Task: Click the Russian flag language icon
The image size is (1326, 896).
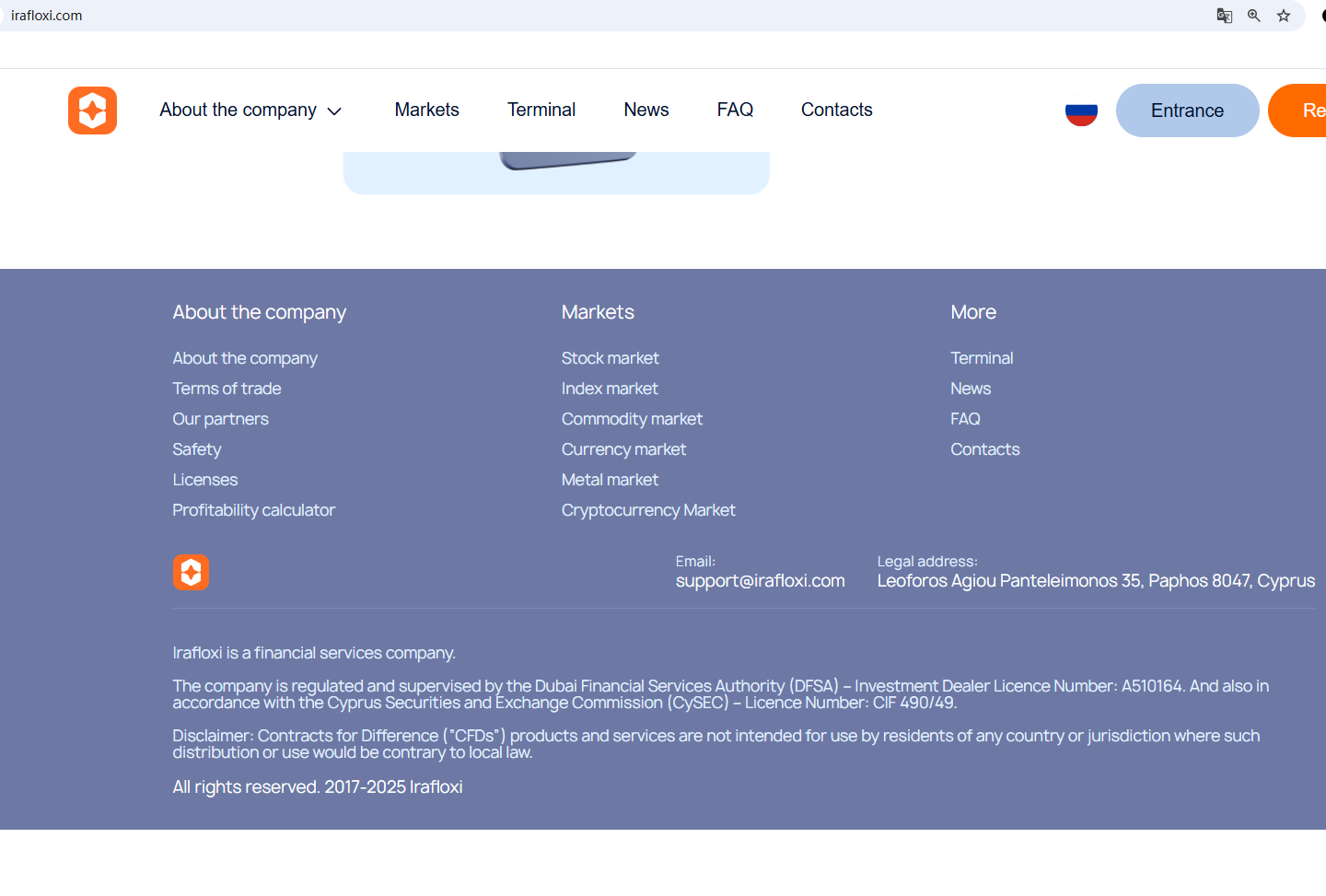Action: (1081, 111)
